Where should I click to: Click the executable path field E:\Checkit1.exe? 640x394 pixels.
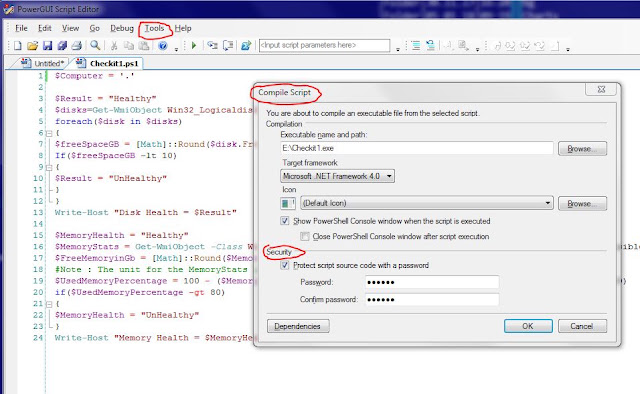416,148
